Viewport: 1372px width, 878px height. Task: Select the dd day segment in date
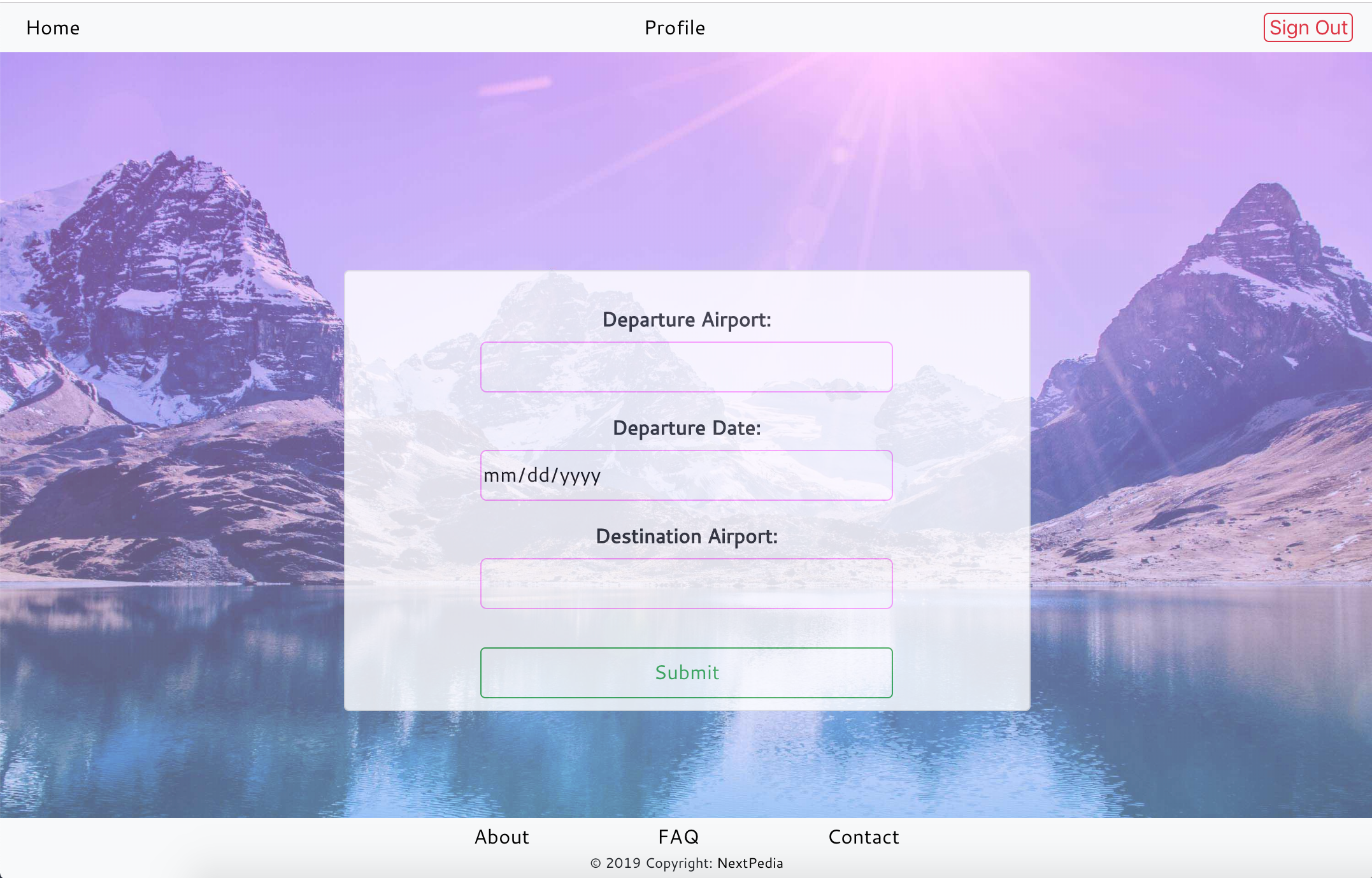(x=538, y=475)
